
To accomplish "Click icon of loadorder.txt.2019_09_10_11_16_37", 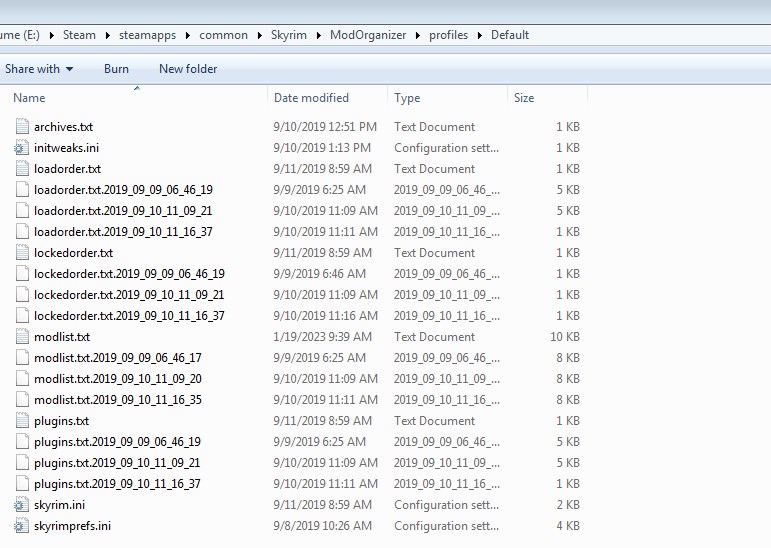I will (x=22, y=232).
